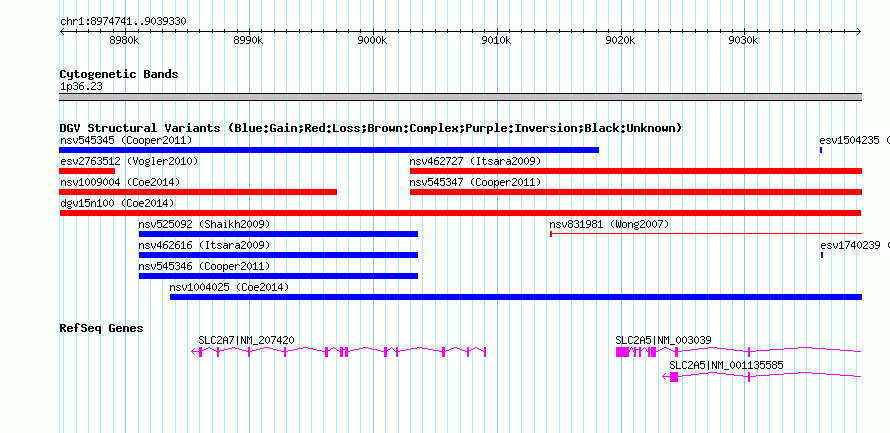Select the SLC2A5 NM_003039 large exon block

point(622,352)
